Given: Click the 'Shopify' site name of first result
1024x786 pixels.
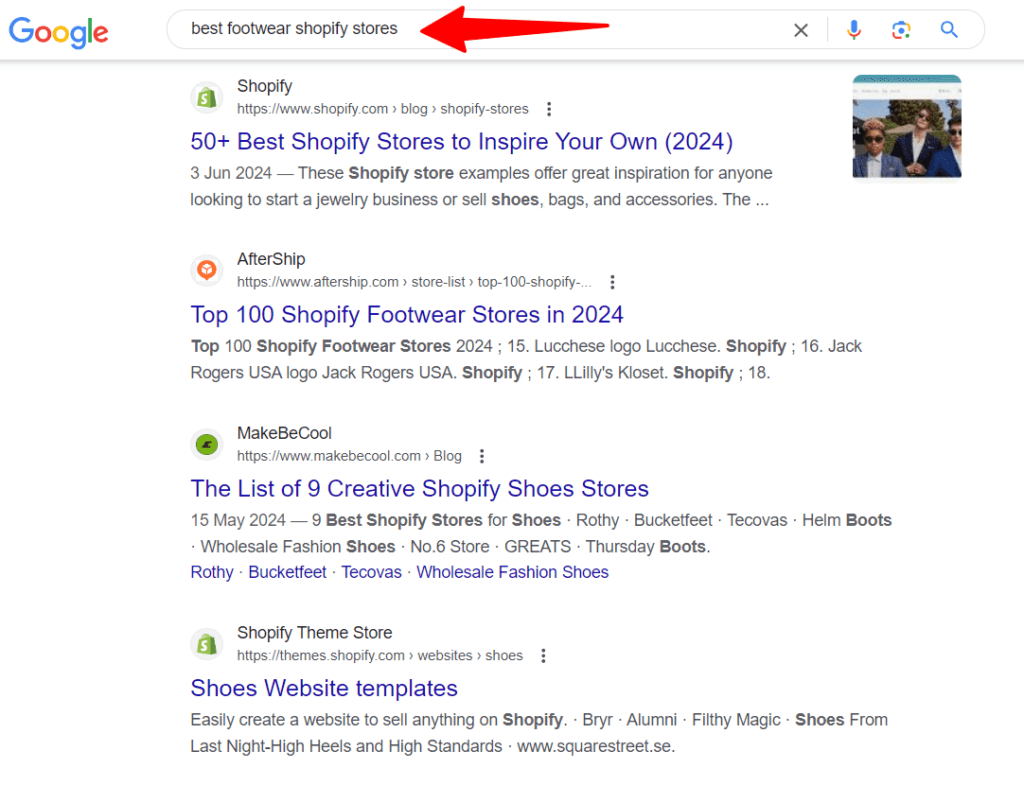Looking at the screenshot, I should tap(264, 86).
